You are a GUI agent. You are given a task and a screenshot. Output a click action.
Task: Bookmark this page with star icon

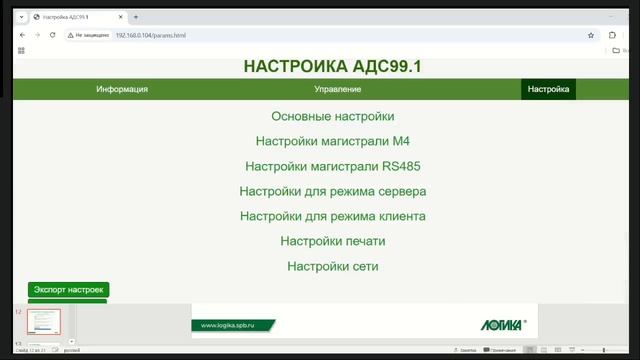591,36
